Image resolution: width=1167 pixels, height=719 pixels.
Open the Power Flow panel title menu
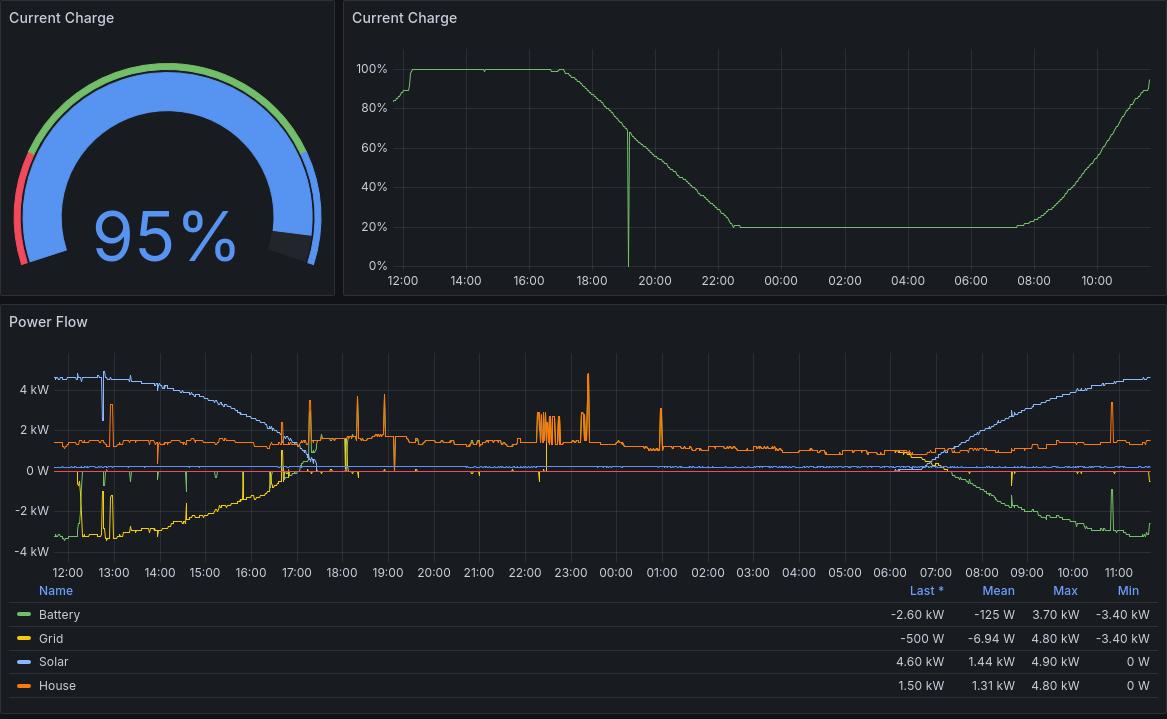point(48,322)
